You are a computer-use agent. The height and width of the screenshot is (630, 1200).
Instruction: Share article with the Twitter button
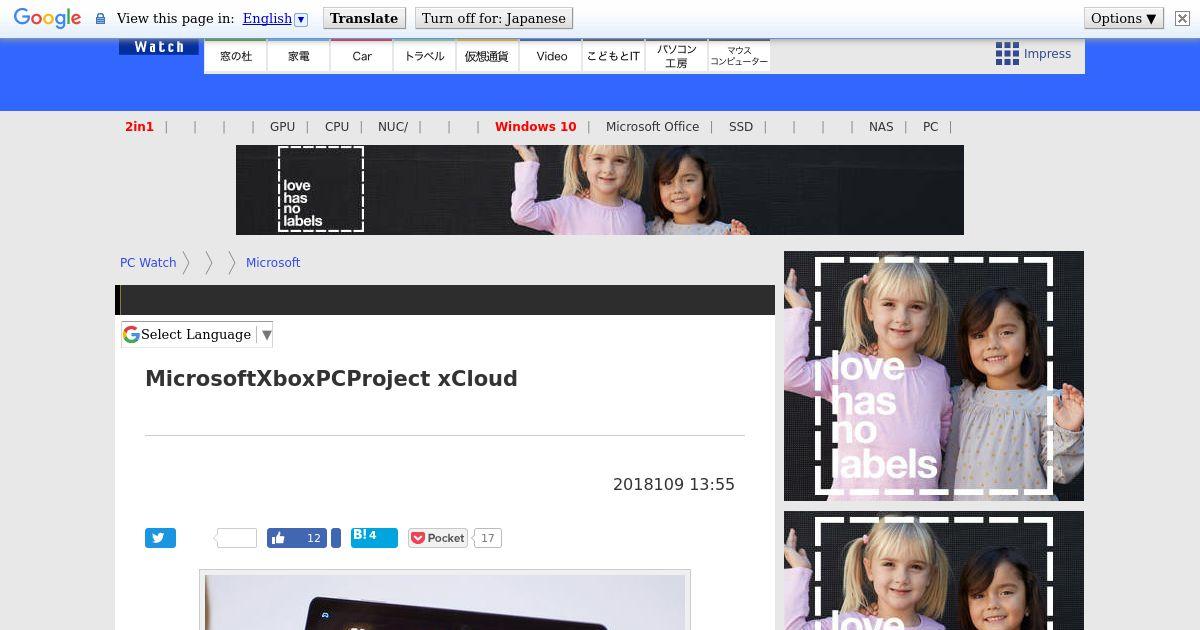(160, 538)
